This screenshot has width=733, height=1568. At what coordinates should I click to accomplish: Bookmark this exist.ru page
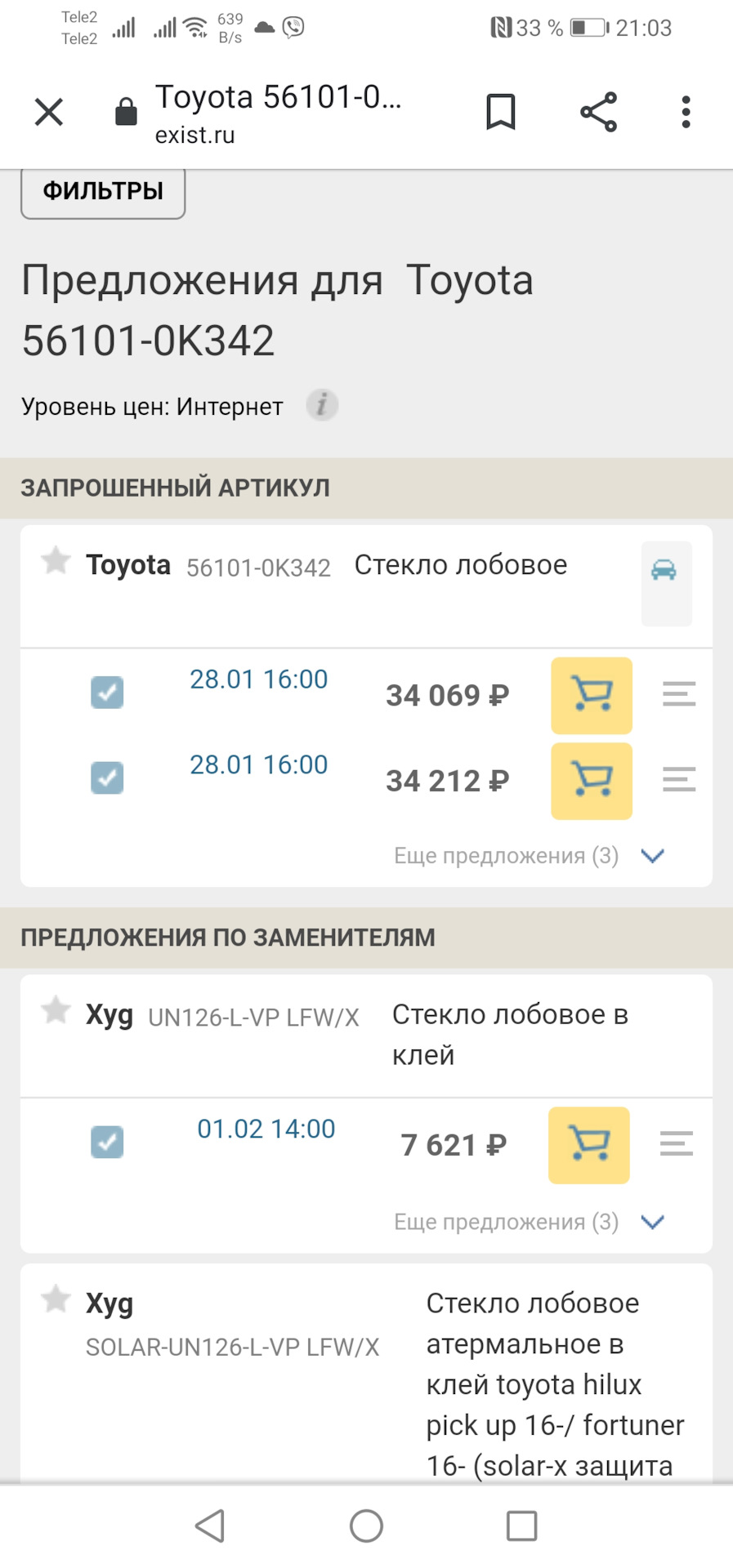click(501, 112)
